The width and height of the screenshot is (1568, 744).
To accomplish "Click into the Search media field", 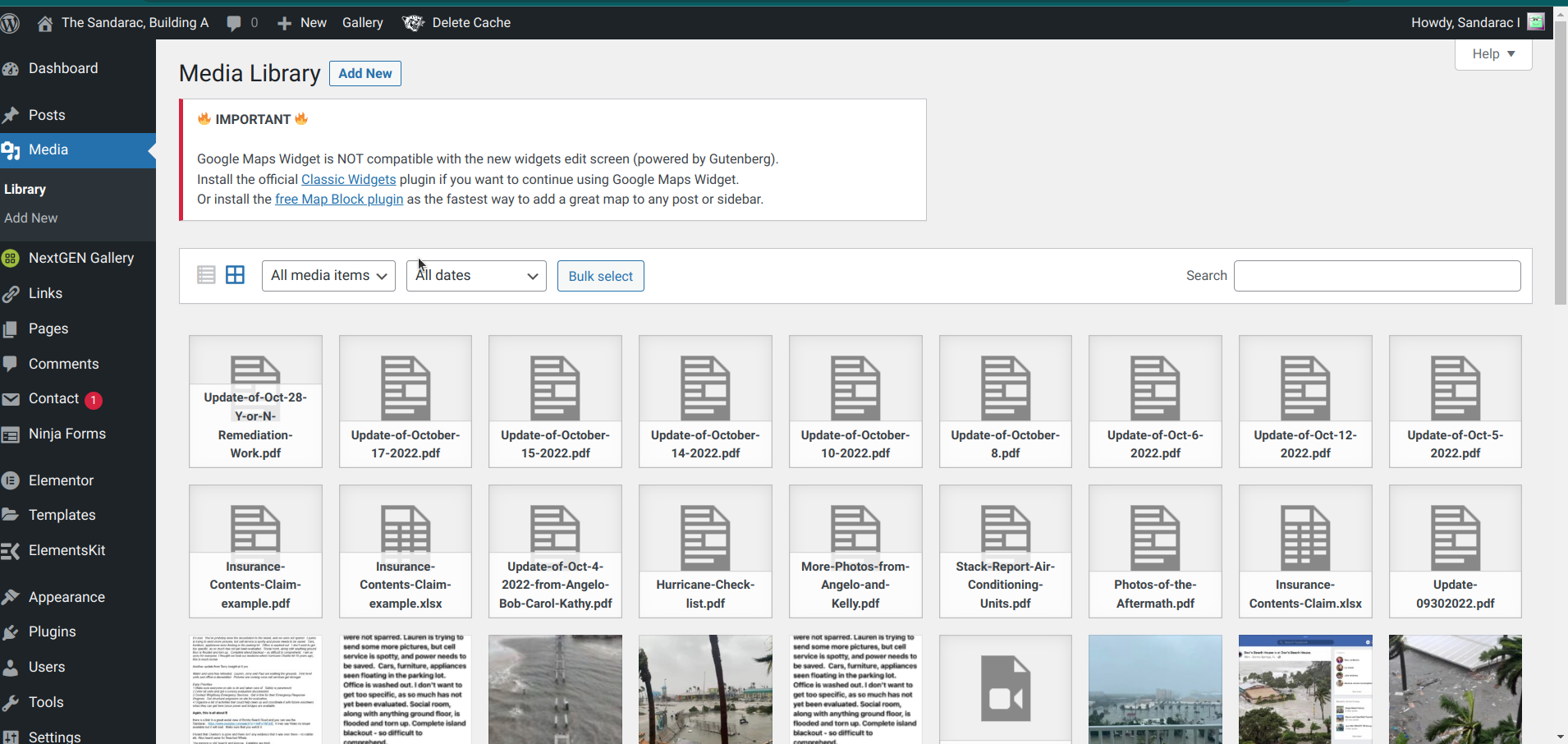I will coord(1377,276).
